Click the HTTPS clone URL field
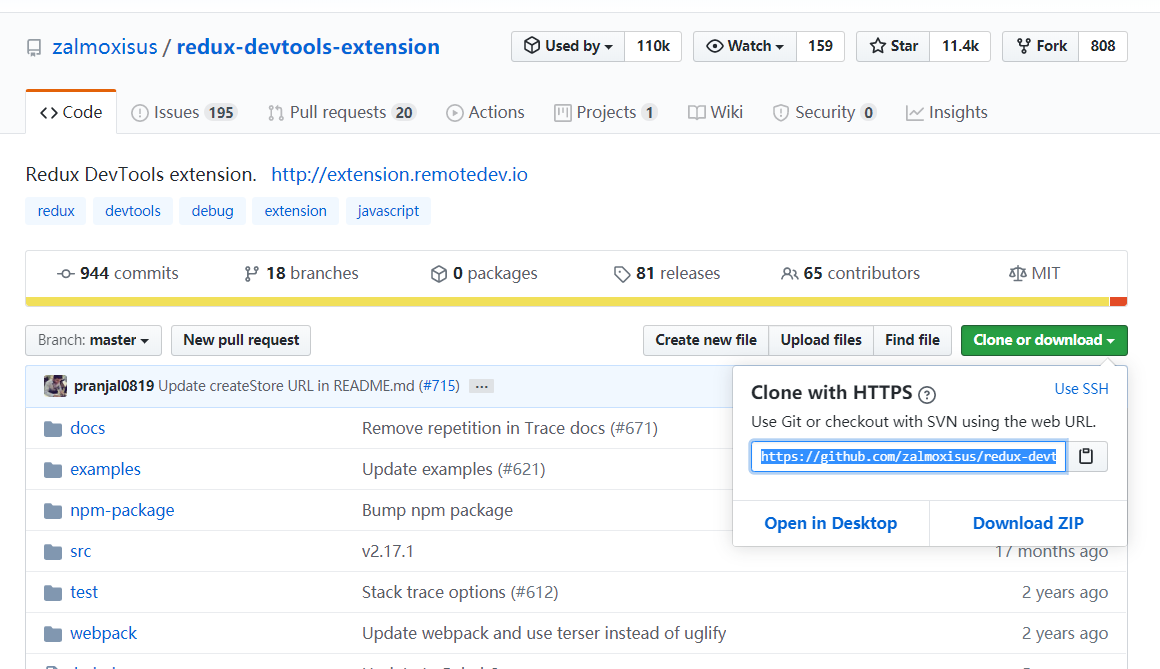 pos(908,457)
